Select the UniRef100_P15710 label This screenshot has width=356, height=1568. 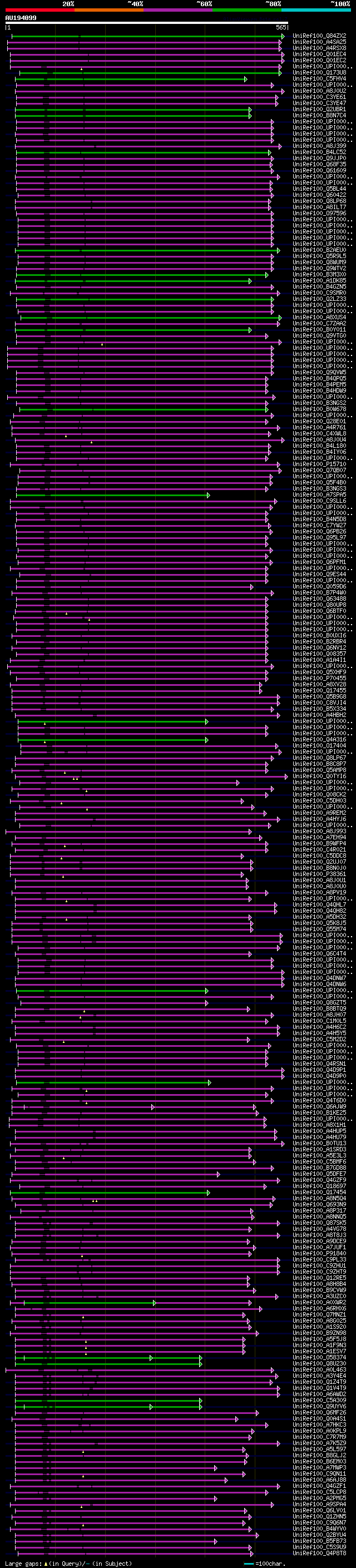click(x=319, y=464)
